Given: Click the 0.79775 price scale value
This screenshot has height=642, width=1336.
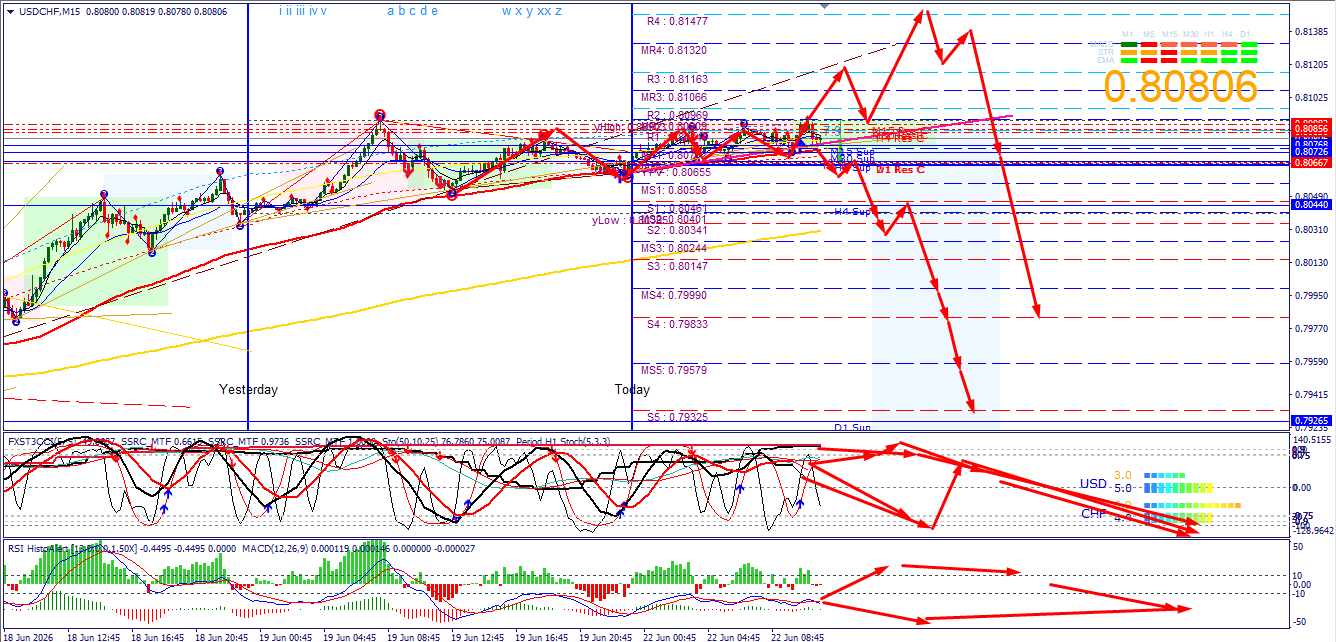Looking at the screenshot, I should click(x=1310, y=329).
